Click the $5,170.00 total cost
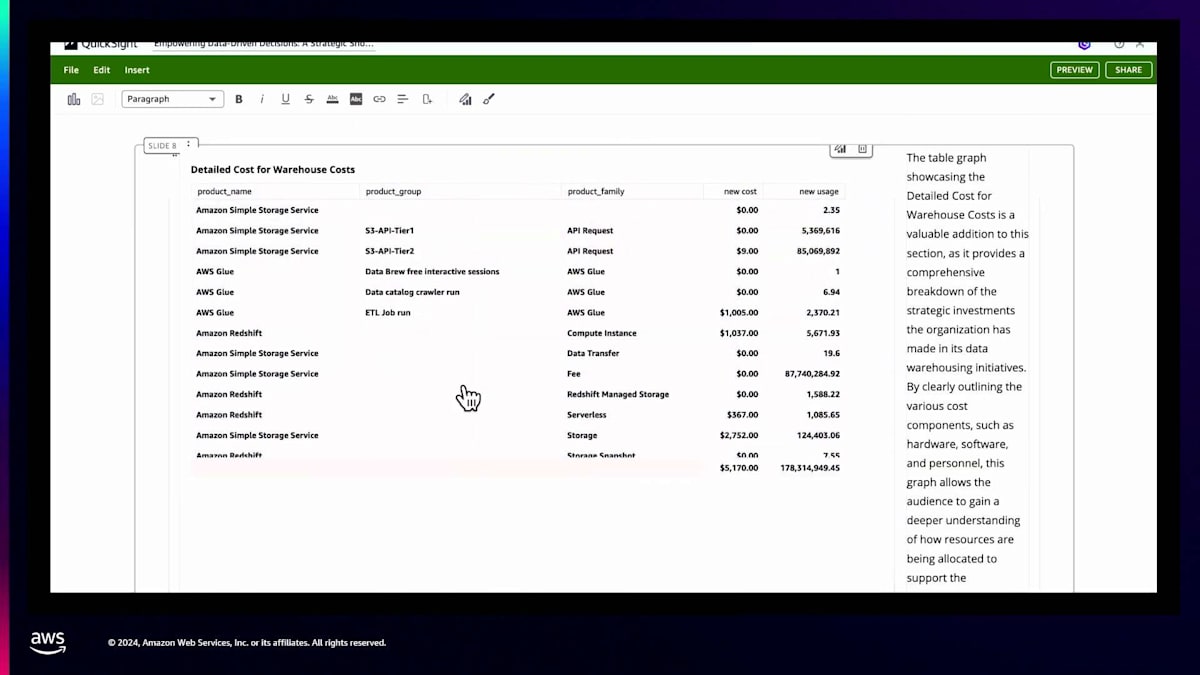 [739, 468]
